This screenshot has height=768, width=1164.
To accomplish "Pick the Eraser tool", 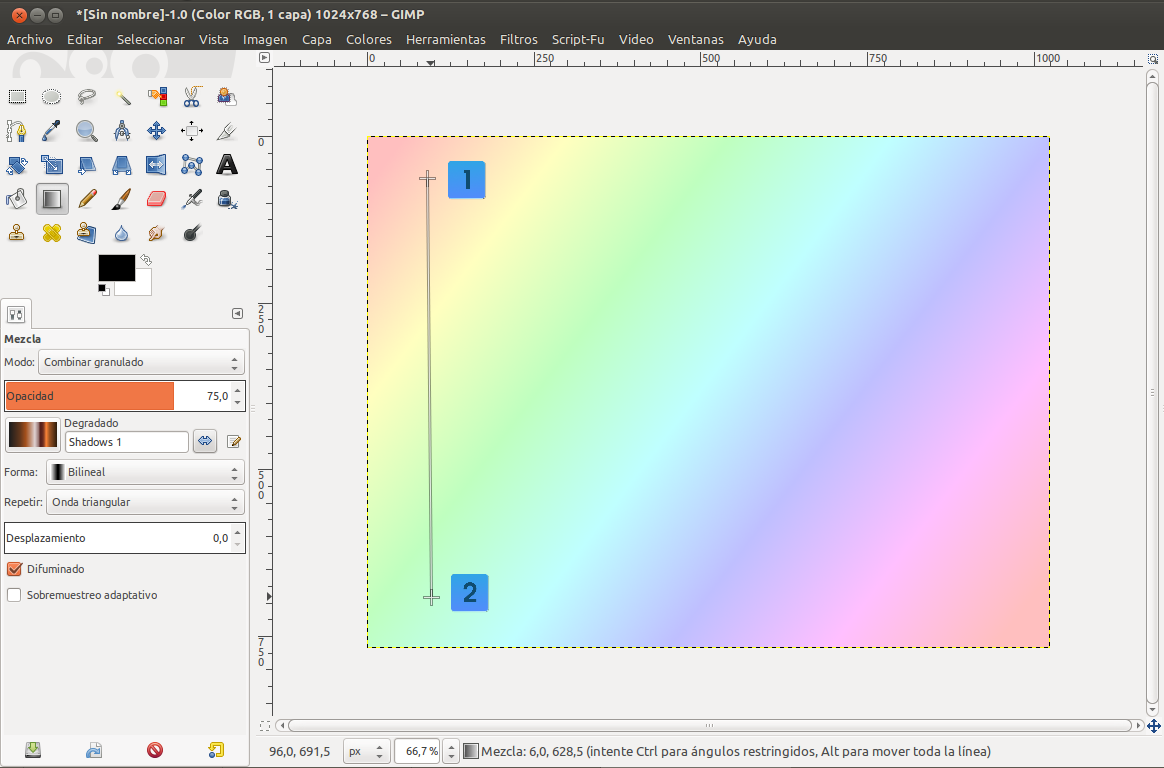I will pos(156,199).
